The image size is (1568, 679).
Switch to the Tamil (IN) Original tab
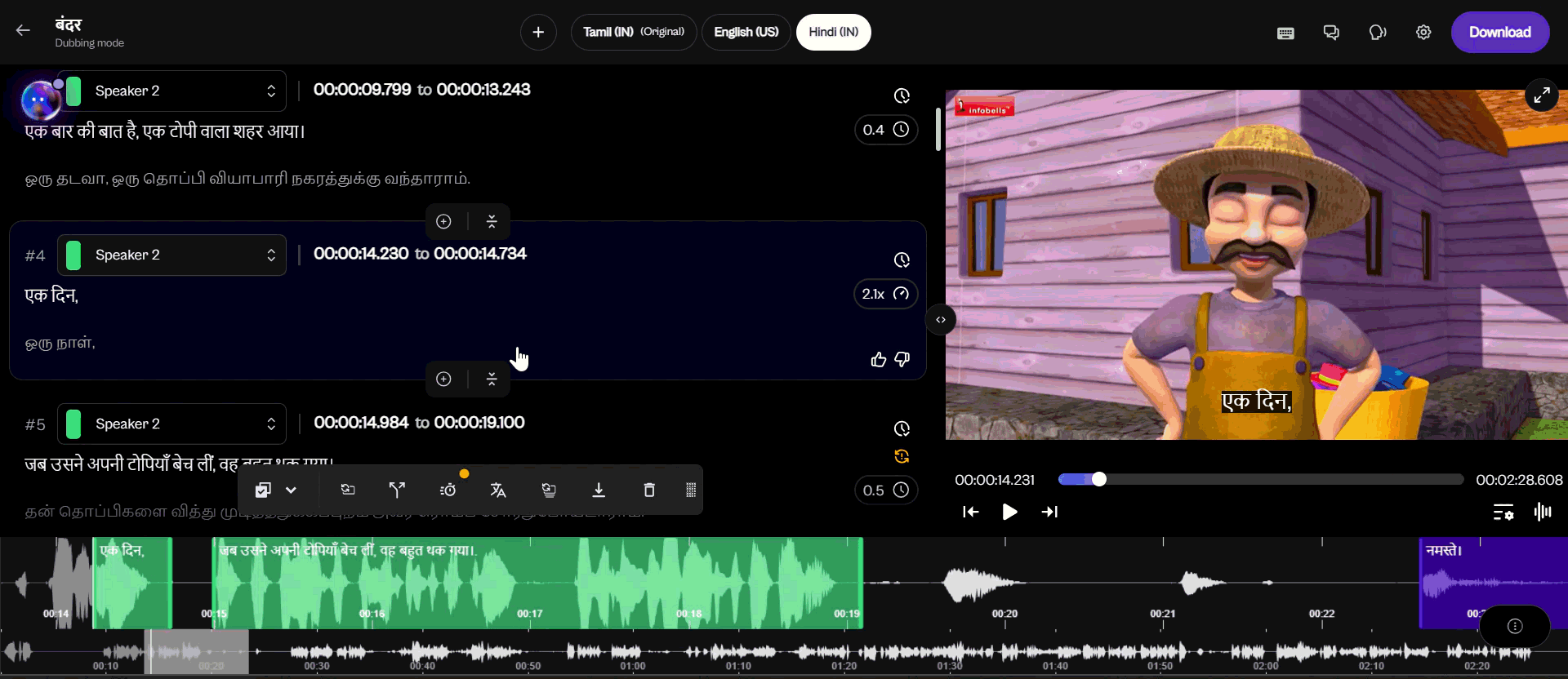pyautogui.click(x=633, y=33)
